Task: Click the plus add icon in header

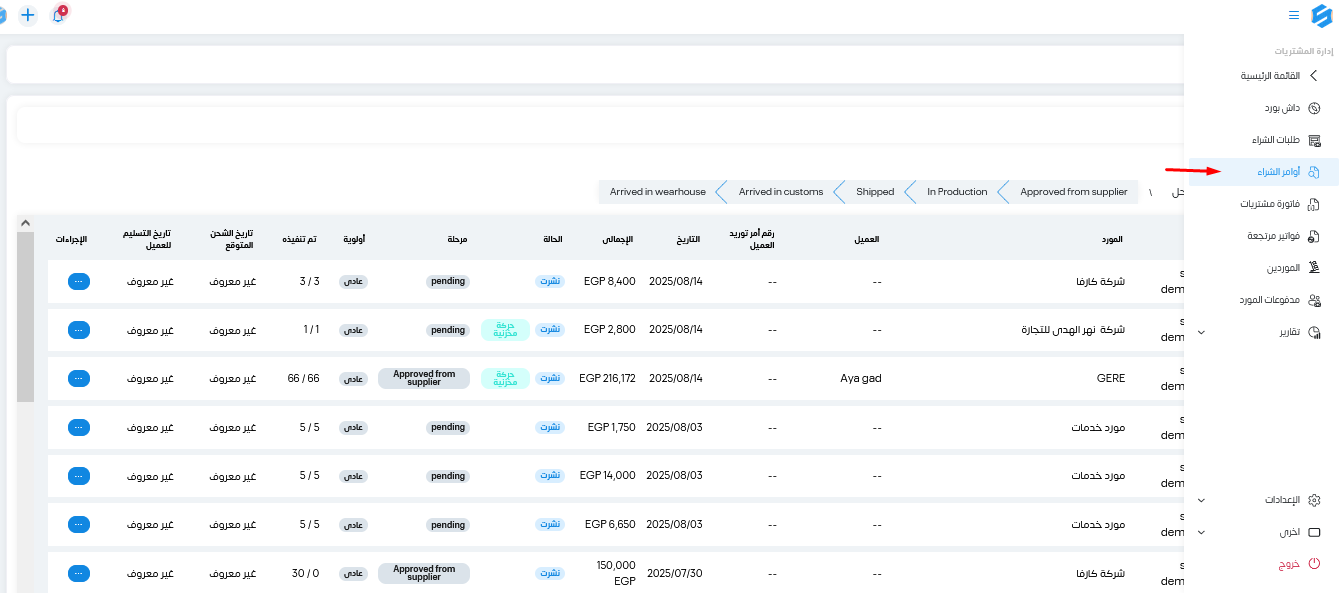Action: point(28,16)
